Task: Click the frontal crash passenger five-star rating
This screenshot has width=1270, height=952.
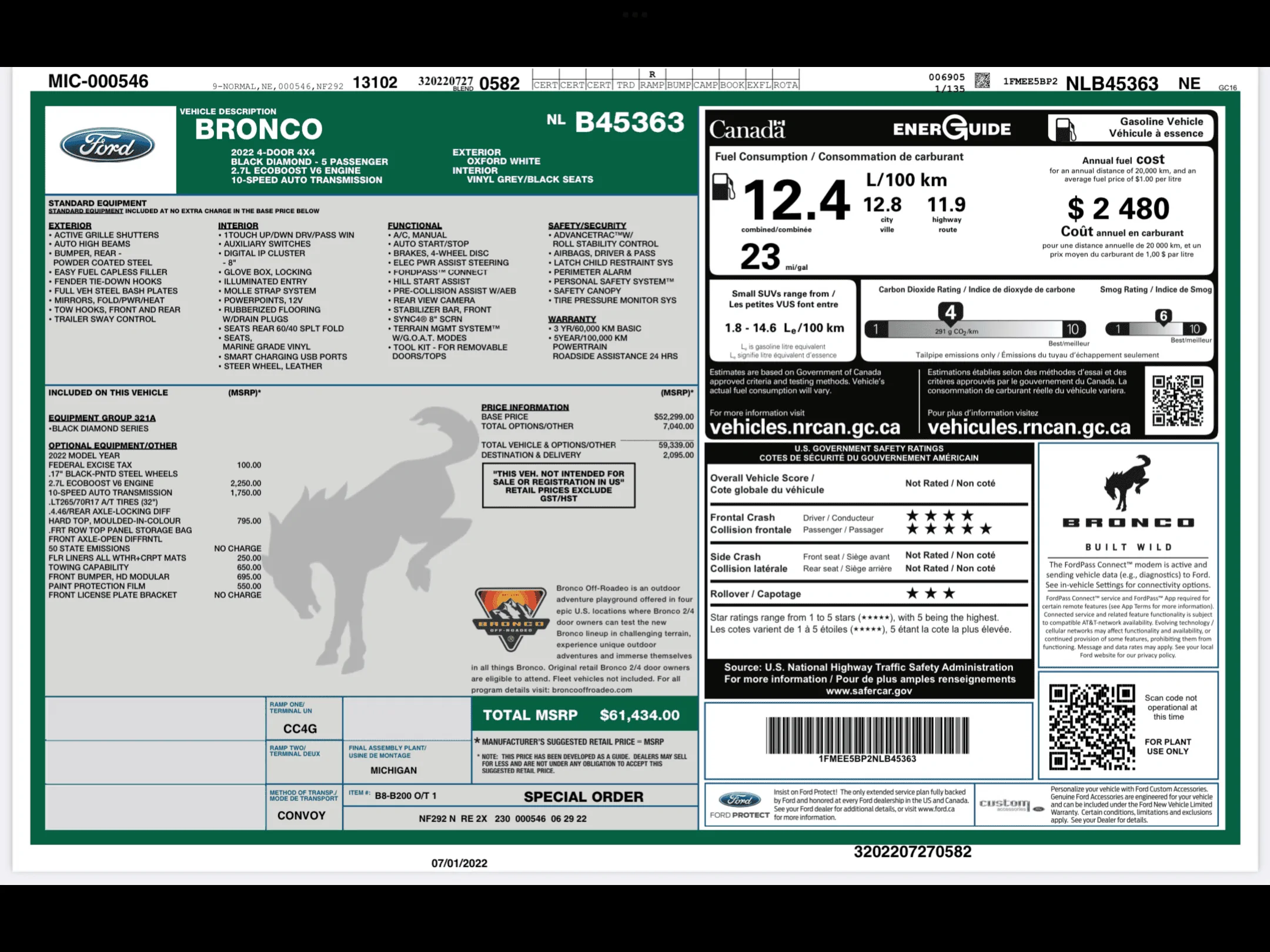Action: pyautogui.click(x=949, y=529)
